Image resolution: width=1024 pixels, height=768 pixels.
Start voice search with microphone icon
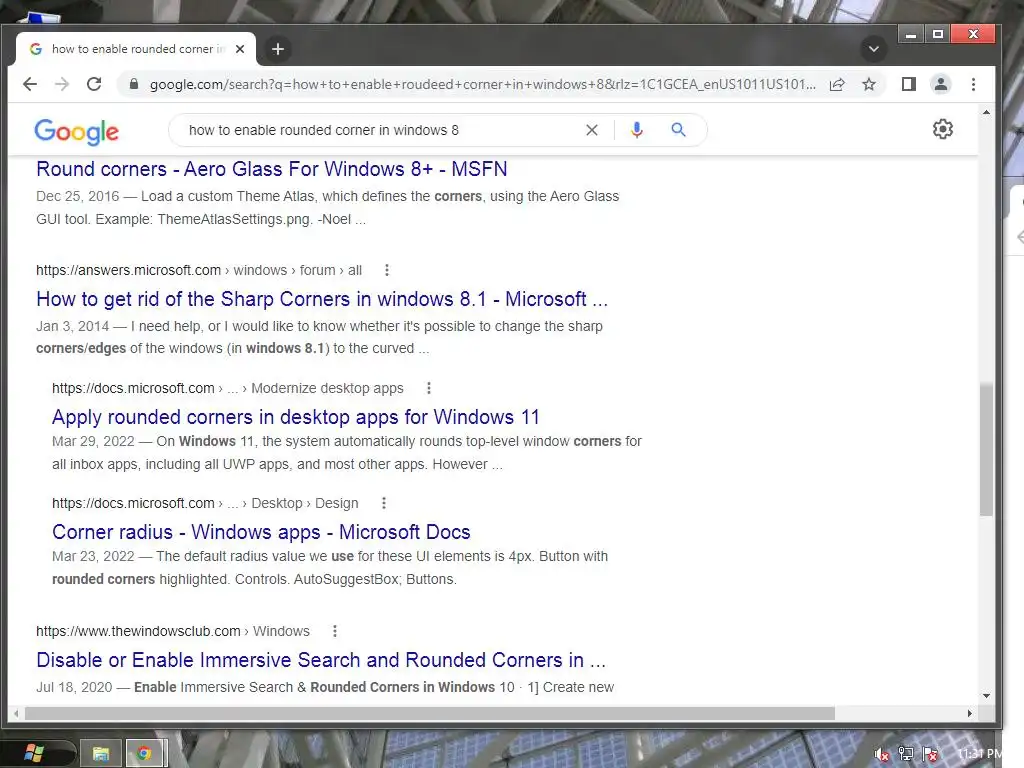tap(637, 130)
